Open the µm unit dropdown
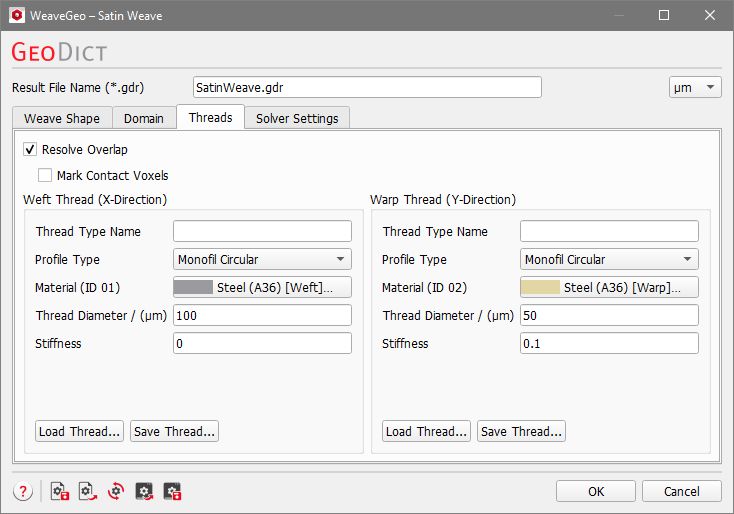This screenshot has height=514, width=734. point(695,88)
